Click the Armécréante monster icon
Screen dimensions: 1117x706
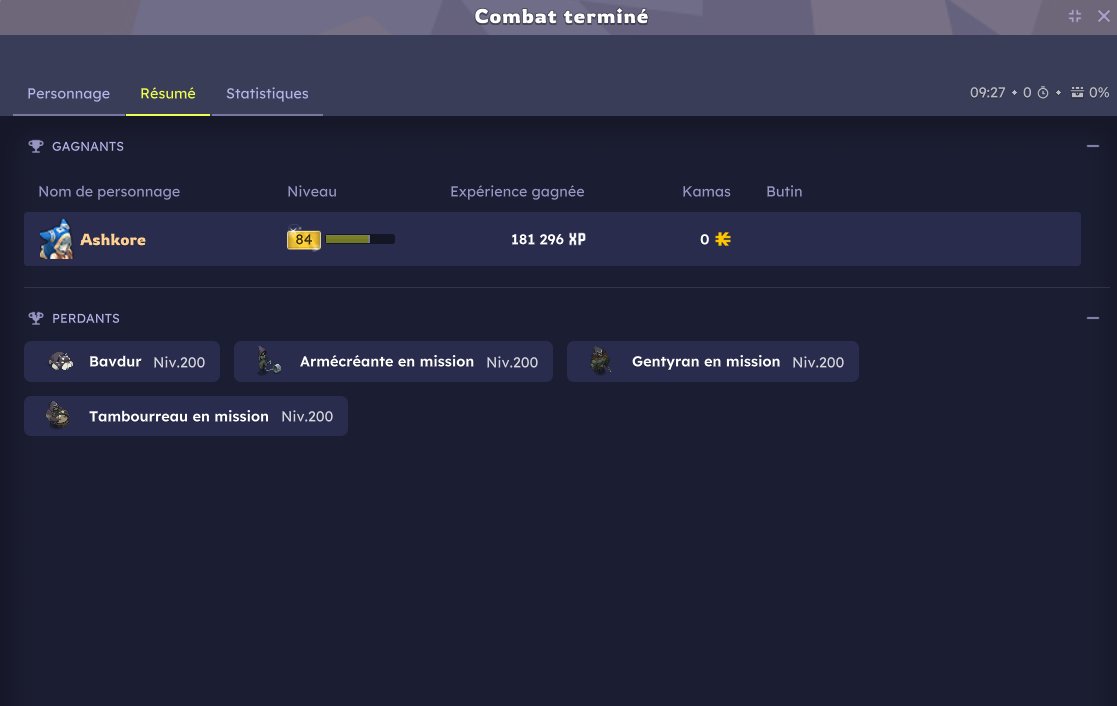tap(269, 361)
